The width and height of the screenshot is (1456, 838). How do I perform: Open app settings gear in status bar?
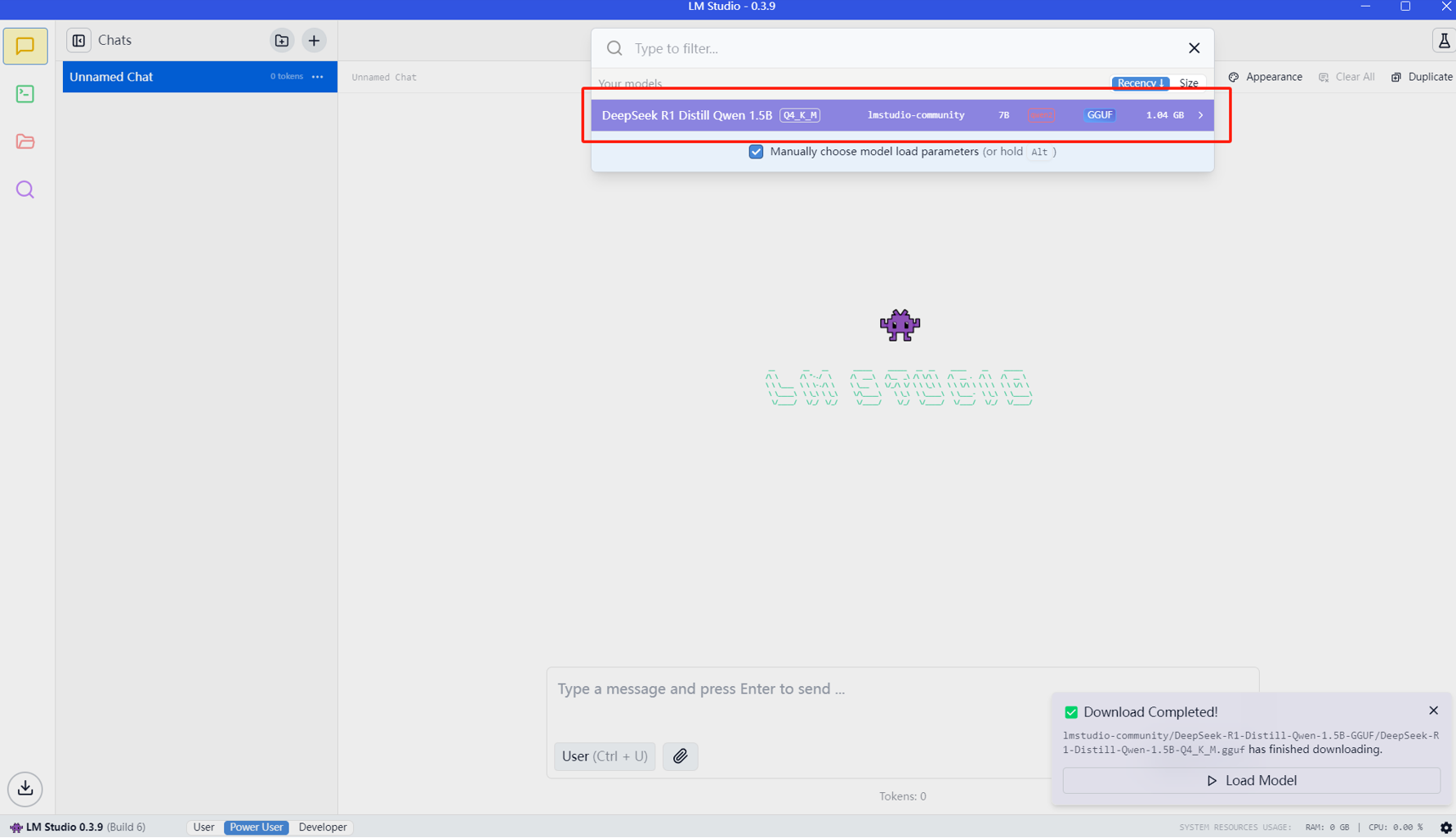[x=1445, y=827]
